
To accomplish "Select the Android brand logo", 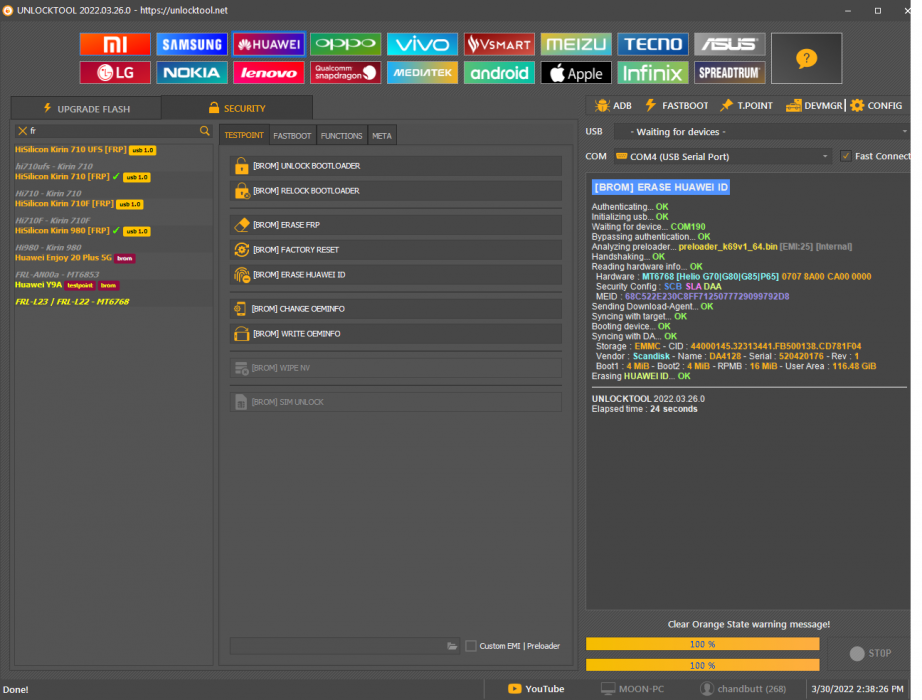I will coord(499,72).
